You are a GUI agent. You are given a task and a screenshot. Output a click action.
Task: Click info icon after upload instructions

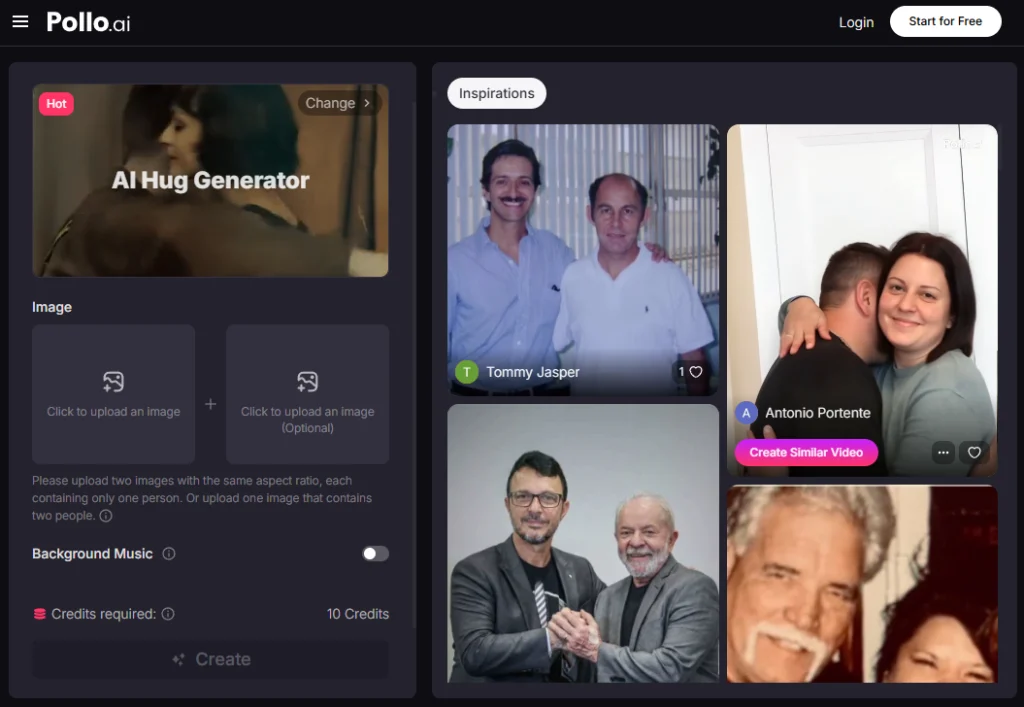(x=106, y=516)
